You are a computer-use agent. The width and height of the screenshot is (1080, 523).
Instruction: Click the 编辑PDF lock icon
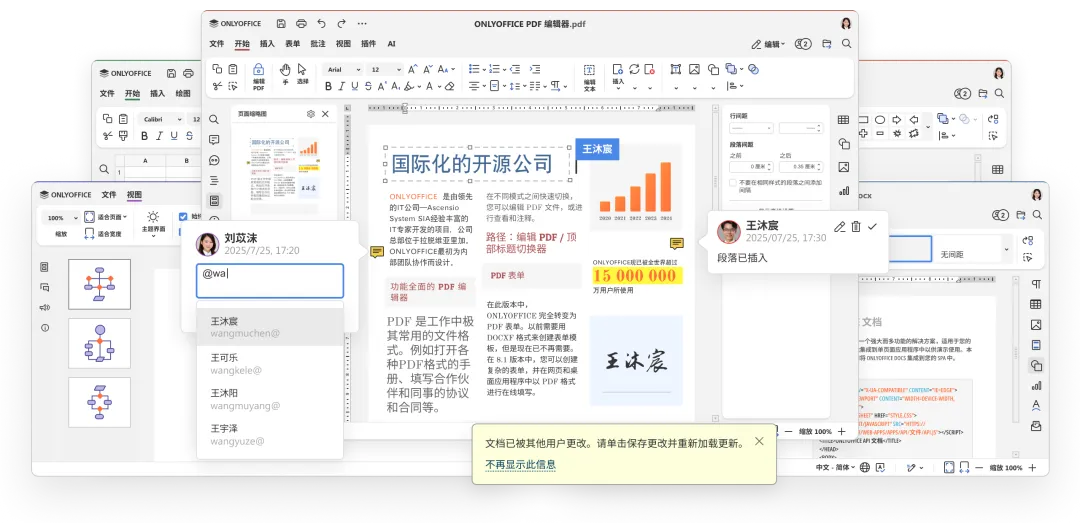pyautogui.click(x=259, y=70)
